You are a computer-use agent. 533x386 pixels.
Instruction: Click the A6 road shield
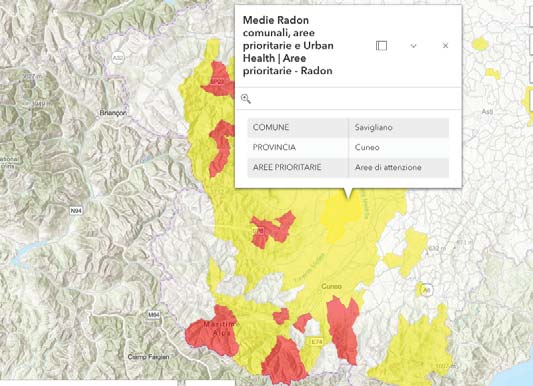(427, 290)
